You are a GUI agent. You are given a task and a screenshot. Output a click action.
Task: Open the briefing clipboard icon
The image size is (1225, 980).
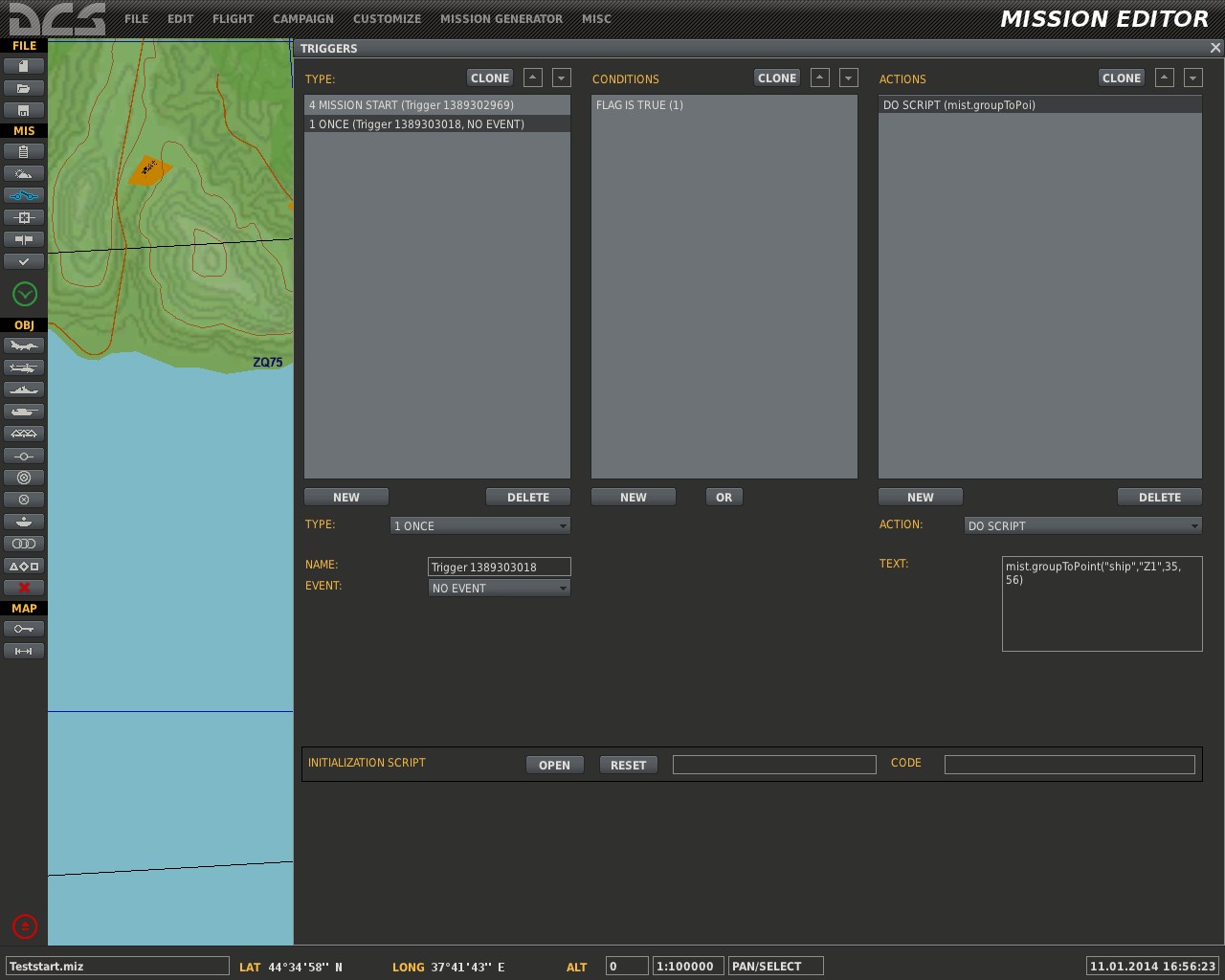tap(24, 151)
